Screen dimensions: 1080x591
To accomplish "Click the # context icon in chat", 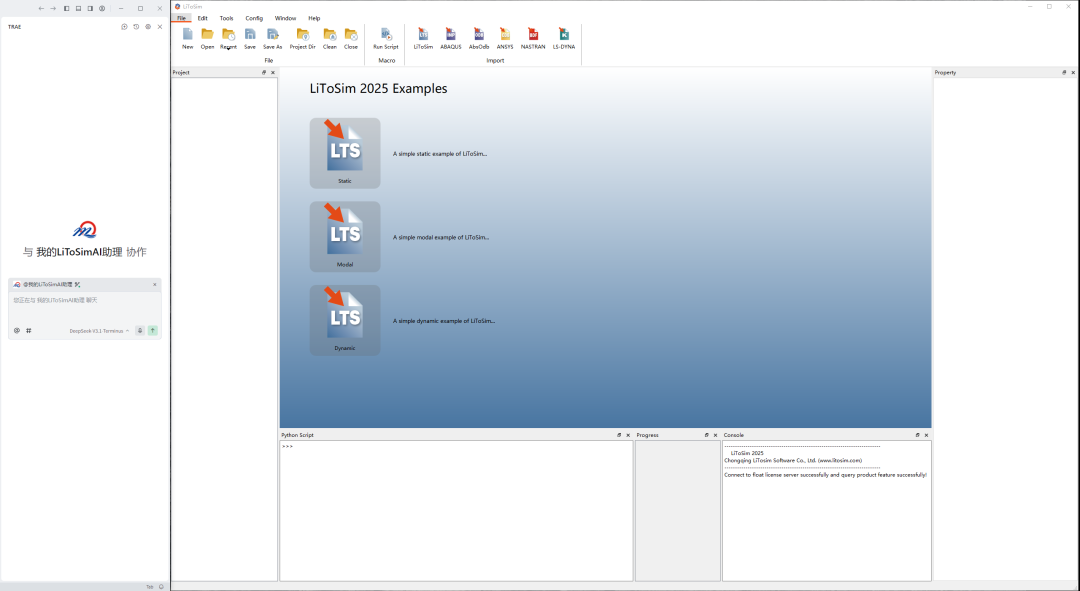I will 29,331.
